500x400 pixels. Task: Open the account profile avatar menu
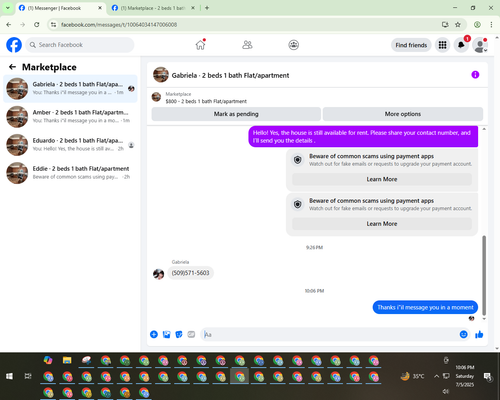(x=480, y=45)
